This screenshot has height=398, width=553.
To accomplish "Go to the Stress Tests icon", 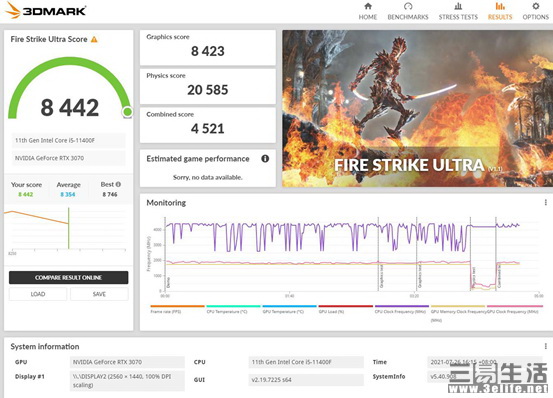I will pos(458,6).
